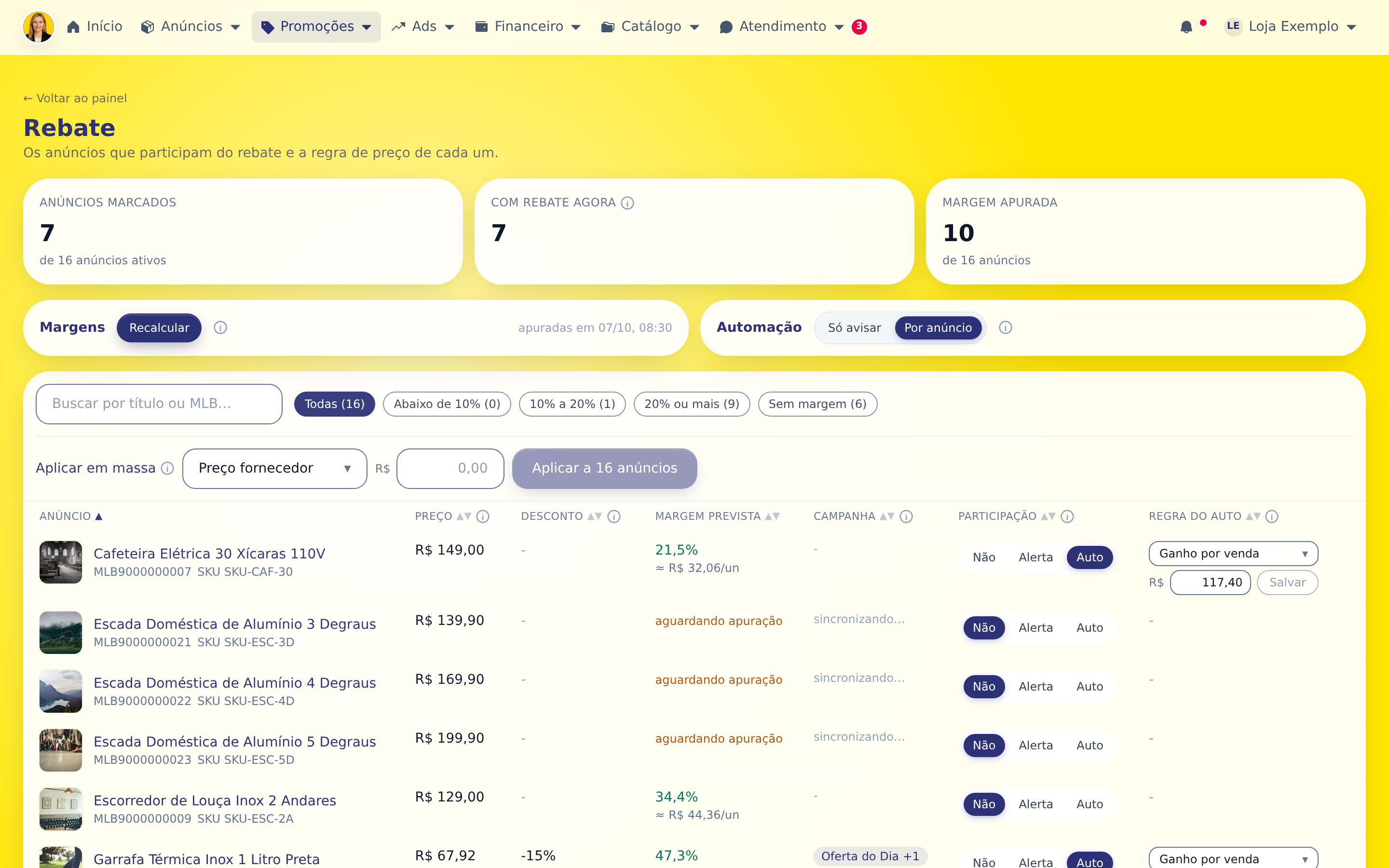Click Atendimento badge showing 3
1389x868 pixels.
858,27
